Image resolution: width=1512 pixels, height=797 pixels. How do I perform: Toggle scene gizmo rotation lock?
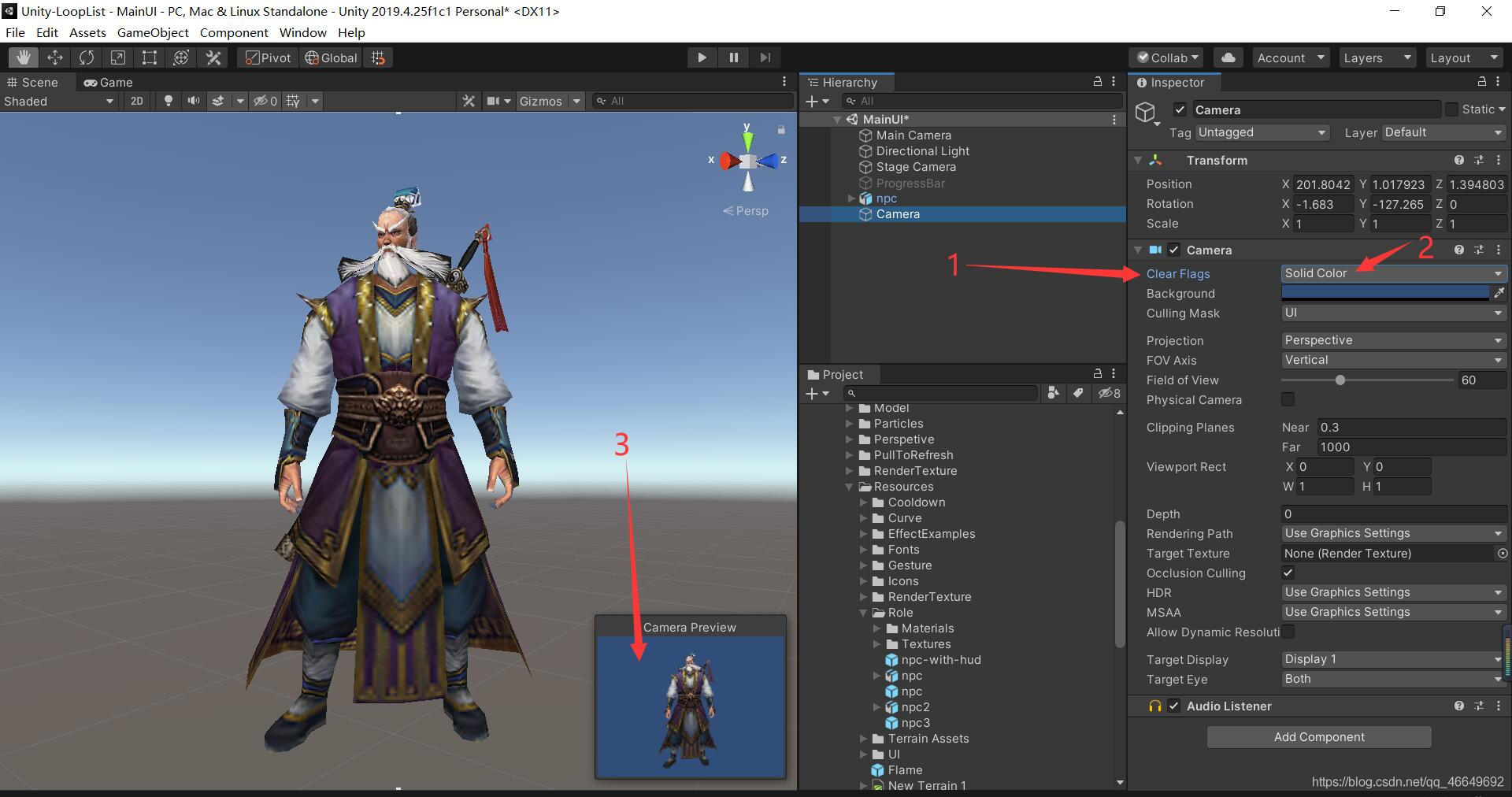(781, 129)
